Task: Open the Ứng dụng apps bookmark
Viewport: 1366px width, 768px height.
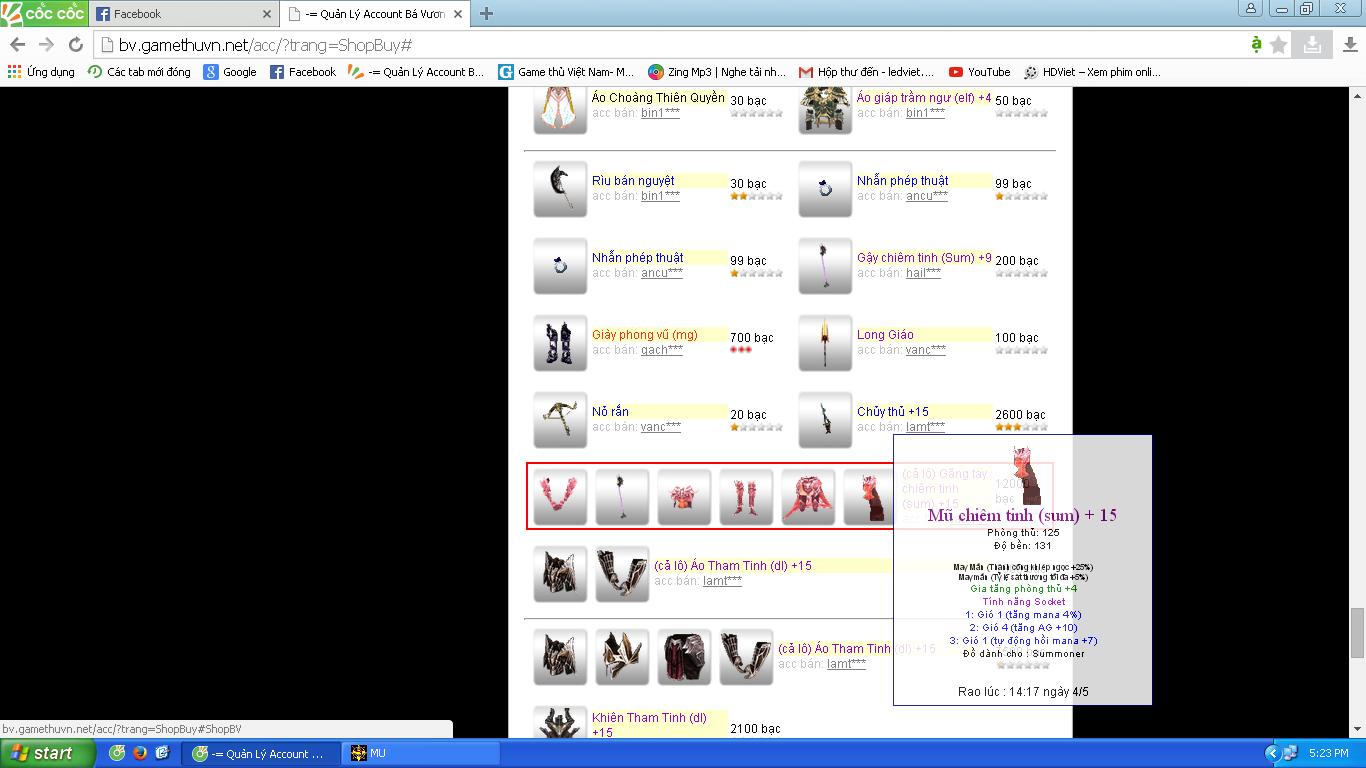Action: point(41,72)
